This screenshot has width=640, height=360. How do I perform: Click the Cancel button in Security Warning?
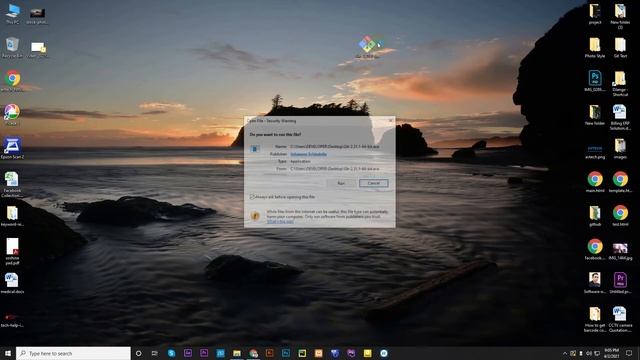373,183
